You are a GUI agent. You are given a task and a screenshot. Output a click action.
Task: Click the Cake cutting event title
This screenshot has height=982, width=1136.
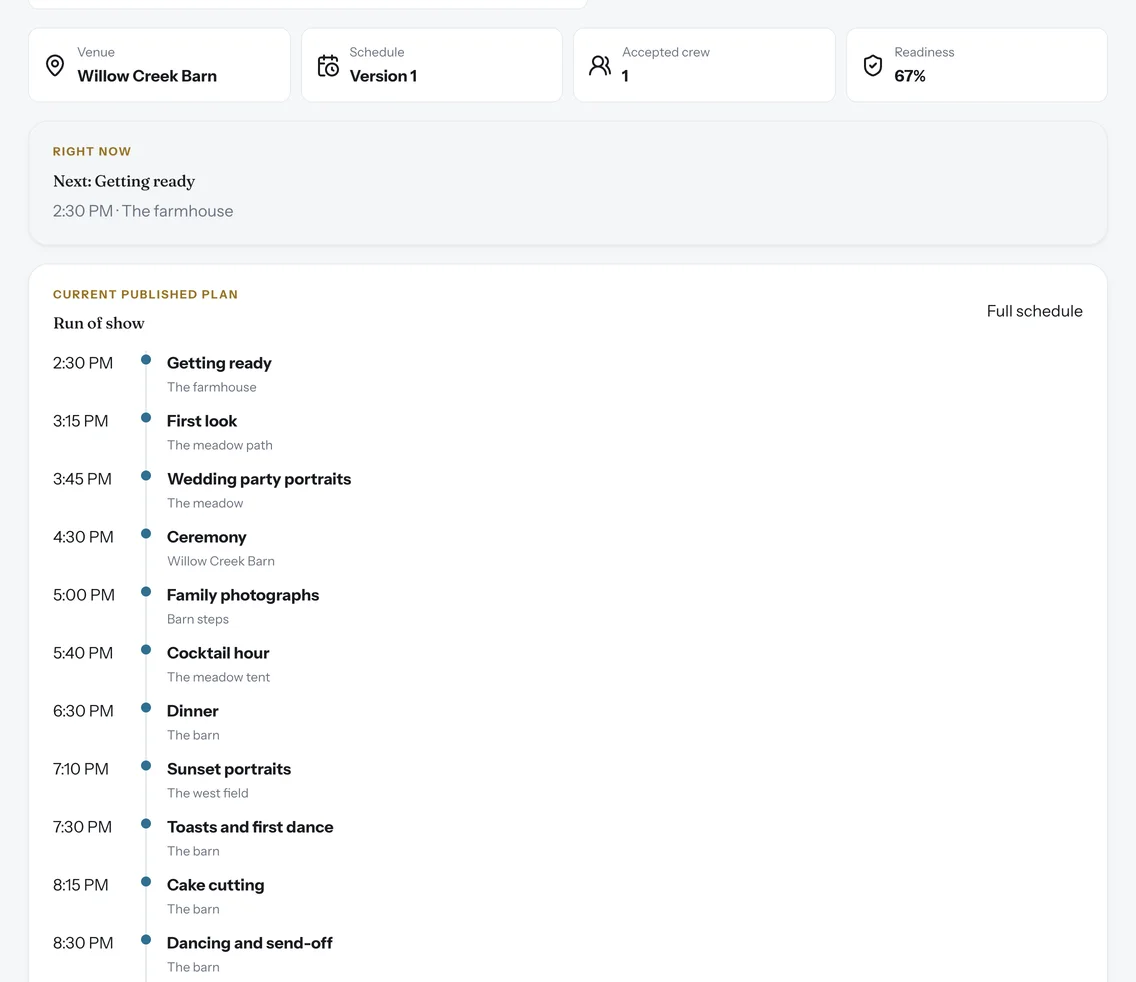point(215,885)
